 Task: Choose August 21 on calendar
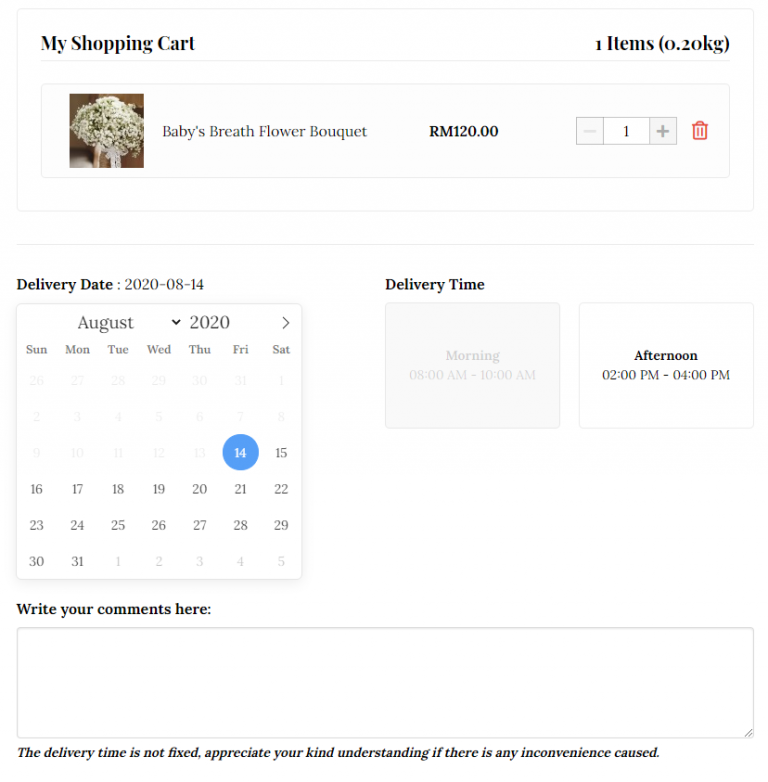pyautogui.click(x=240, y=489)
